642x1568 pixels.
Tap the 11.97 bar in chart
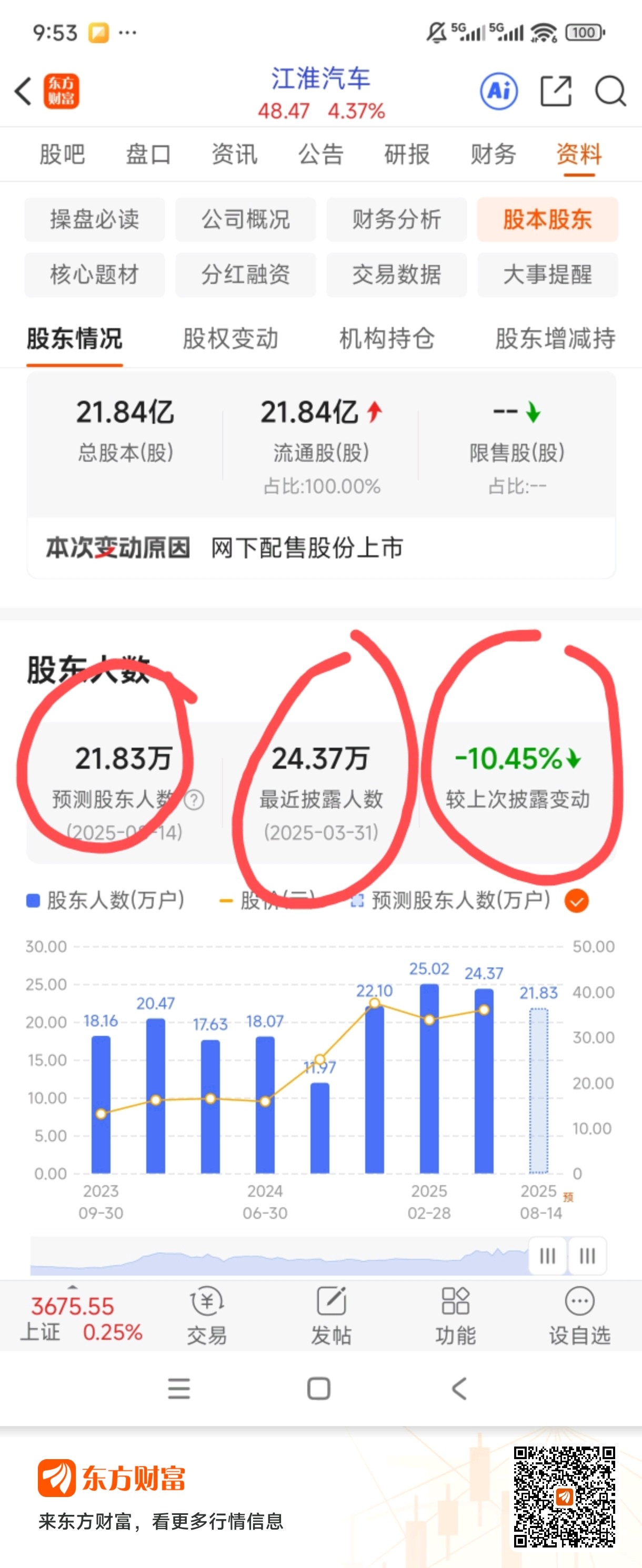(x=320, y=1128)
